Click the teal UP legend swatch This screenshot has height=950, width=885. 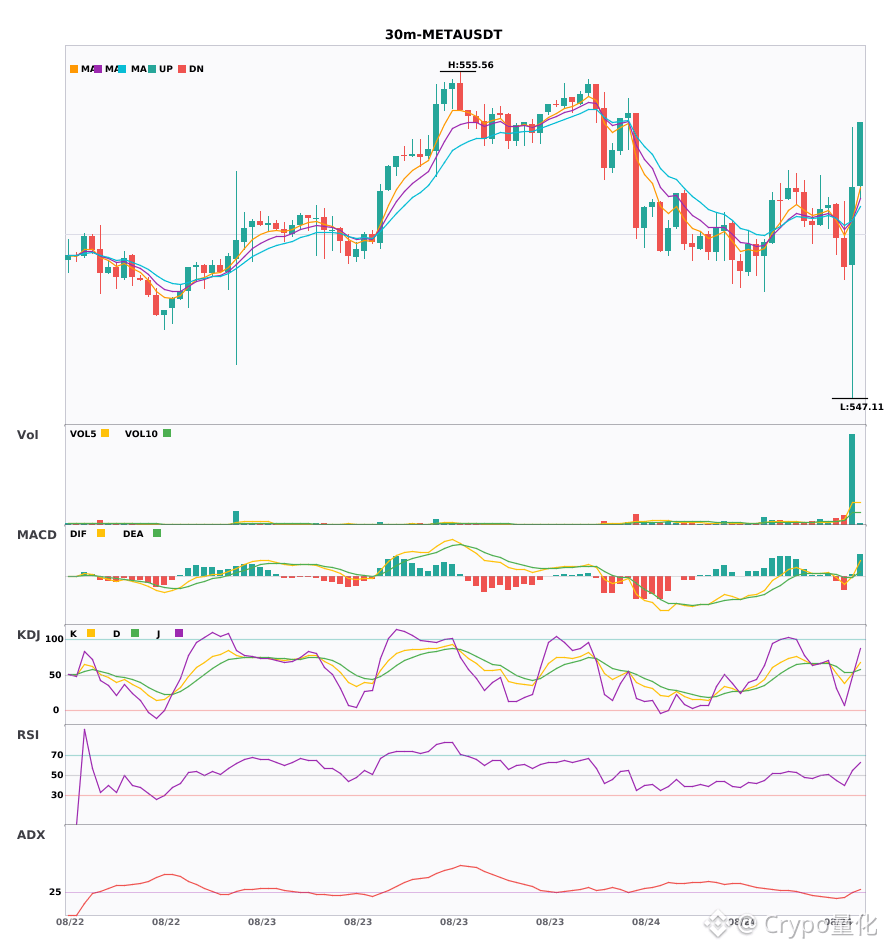[x=152, y=69]
